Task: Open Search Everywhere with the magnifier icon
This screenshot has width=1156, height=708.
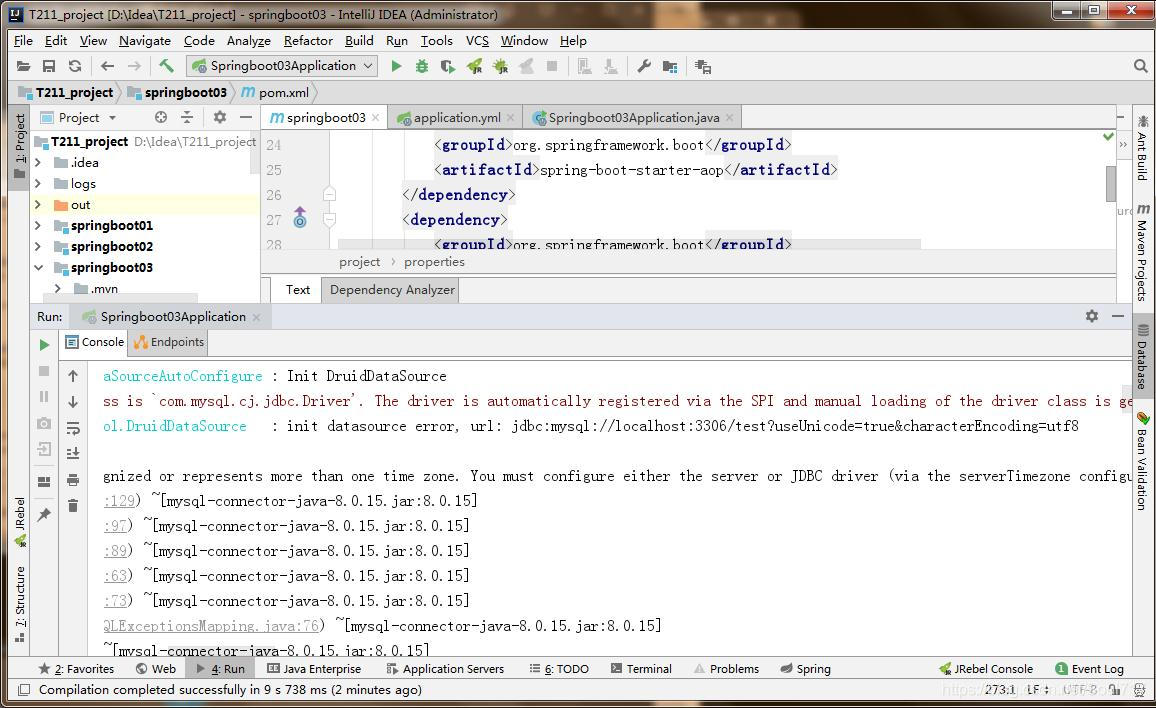Action: [x=1141, y=65]
